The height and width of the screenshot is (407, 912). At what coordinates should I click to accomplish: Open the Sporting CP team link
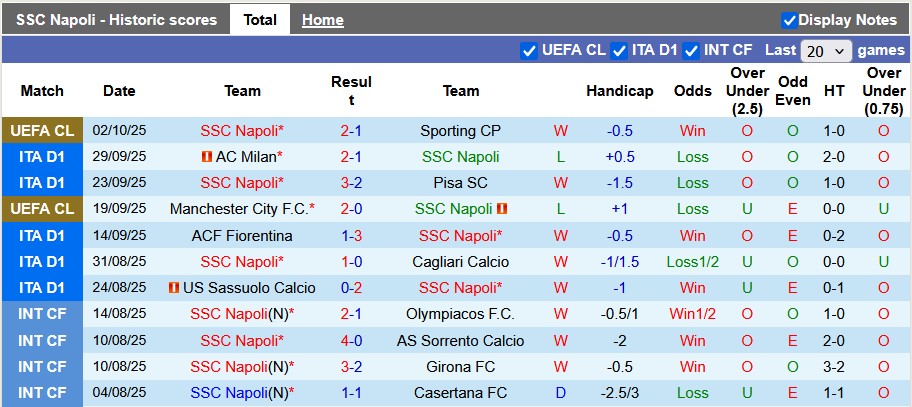point(460,131)
